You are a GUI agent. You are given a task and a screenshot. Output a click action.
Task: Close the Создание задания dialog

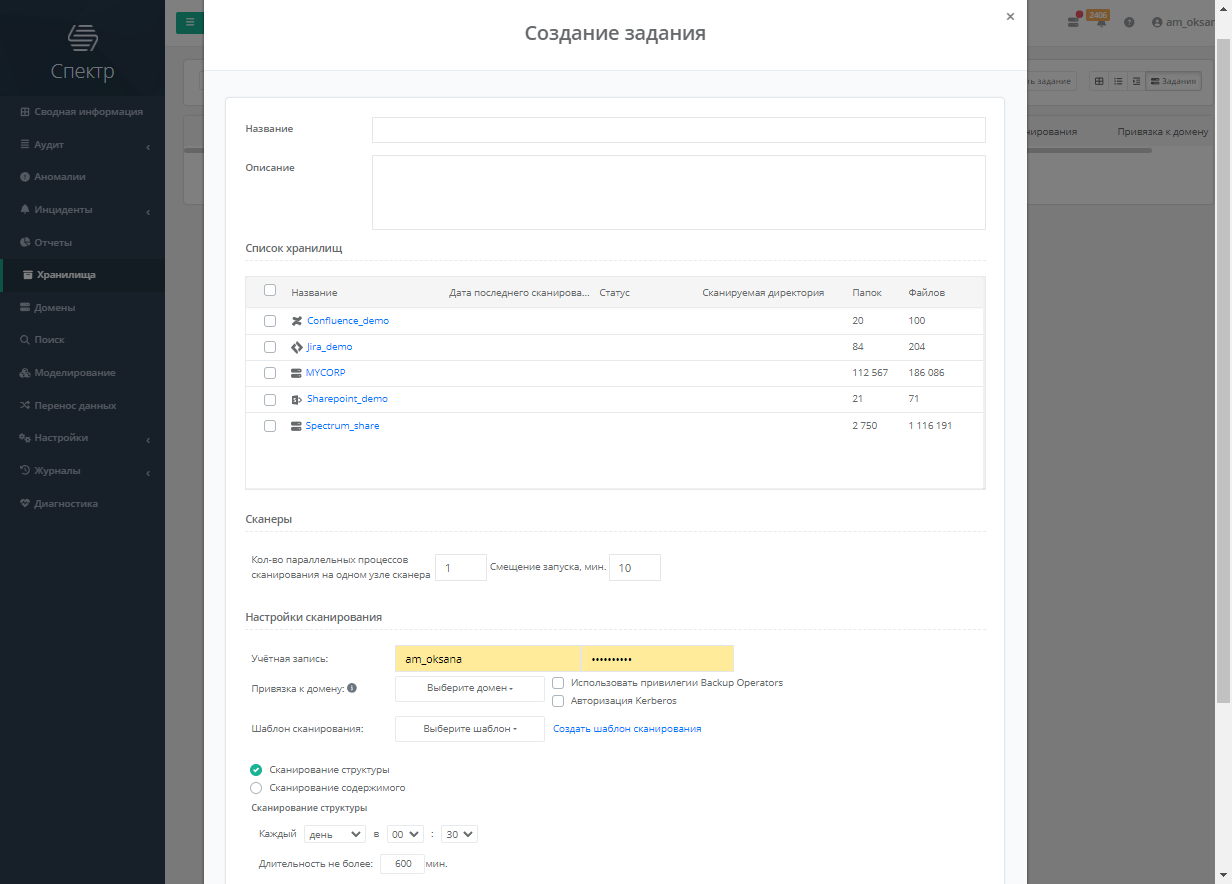coord(1010,16)
